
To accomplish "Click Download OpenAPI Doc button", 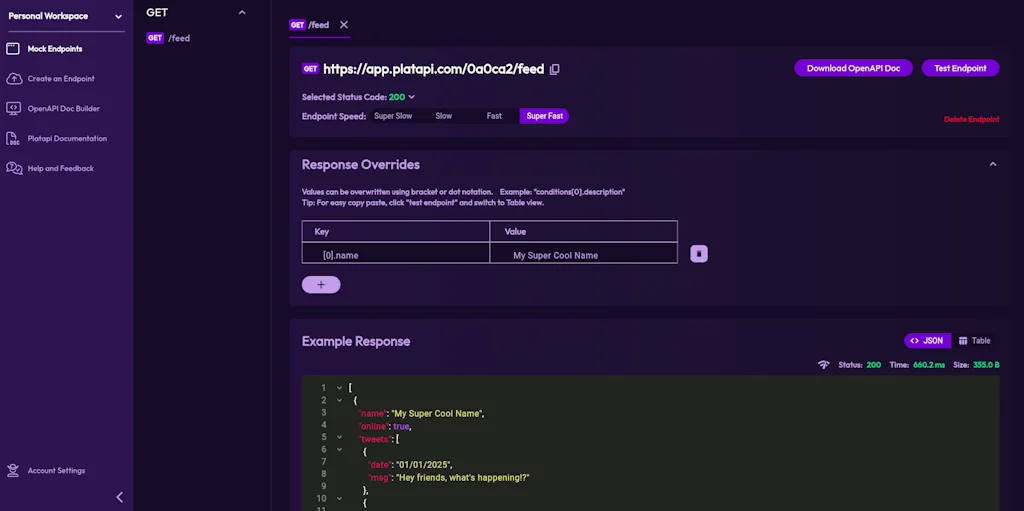I will click(x=853, y=68).
